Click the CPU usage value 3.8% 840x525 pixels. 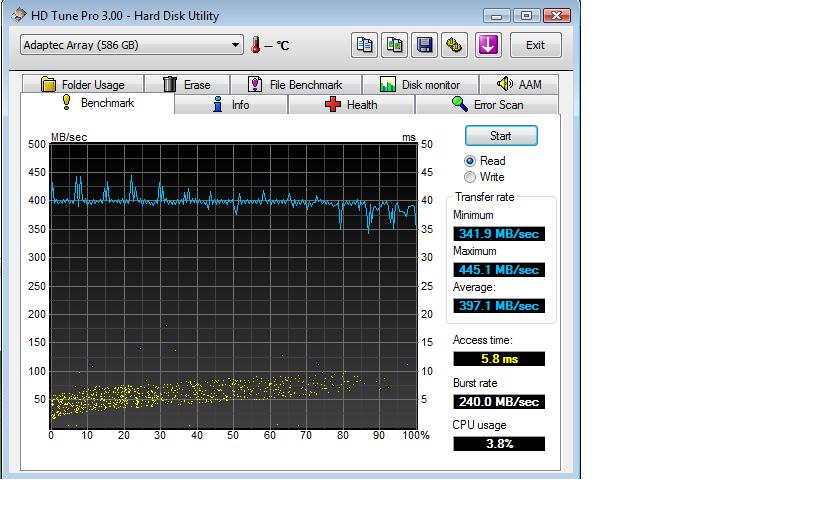pos(499,444)
